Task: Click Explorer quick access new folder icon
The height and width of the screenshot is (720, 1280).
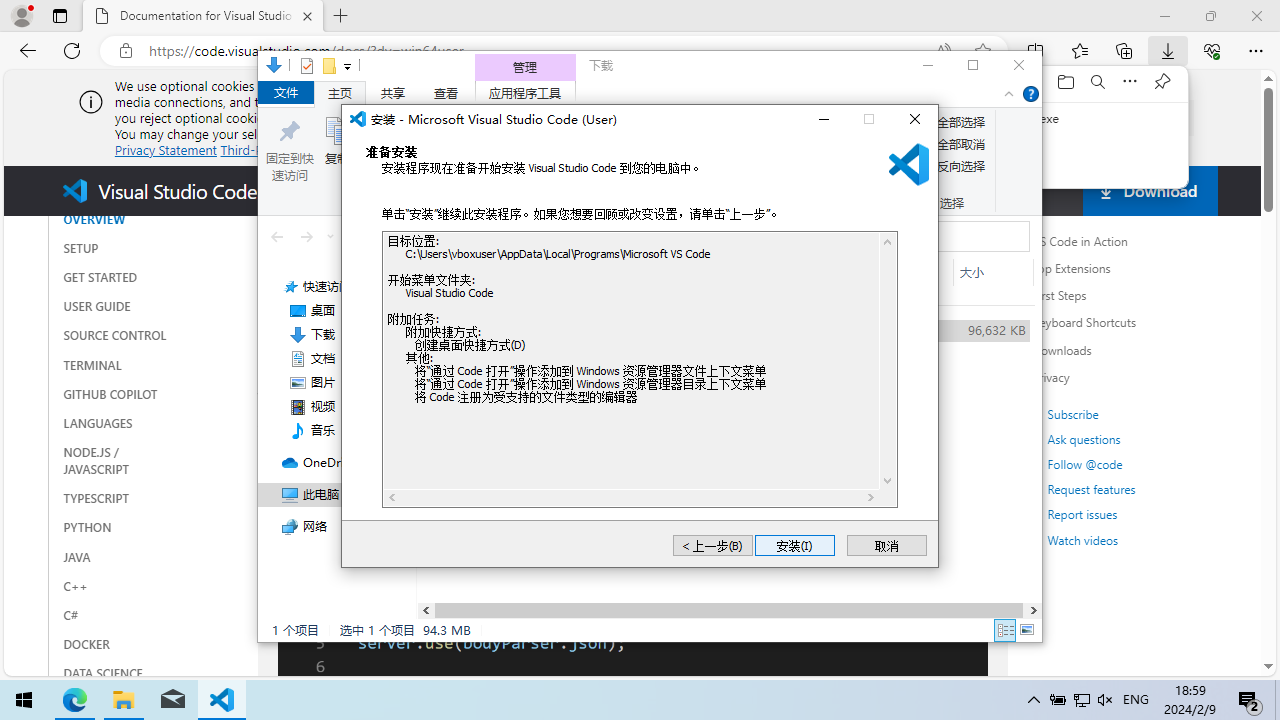Action: coord(328,66)
